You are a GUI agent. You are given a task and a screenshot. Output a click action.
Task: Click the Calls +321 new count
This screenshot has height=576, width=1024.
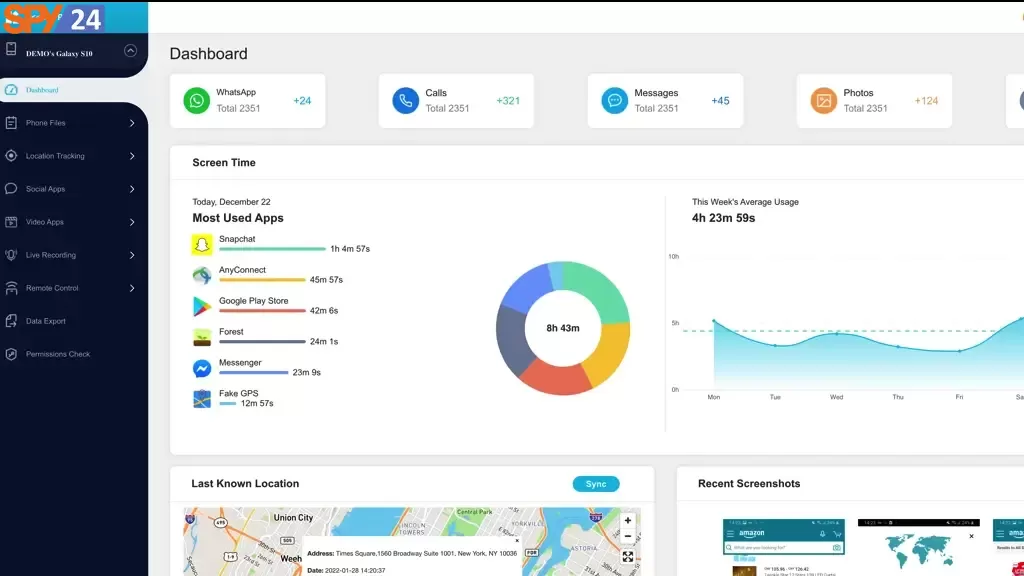pyautogui.click(x=508, y=101)
